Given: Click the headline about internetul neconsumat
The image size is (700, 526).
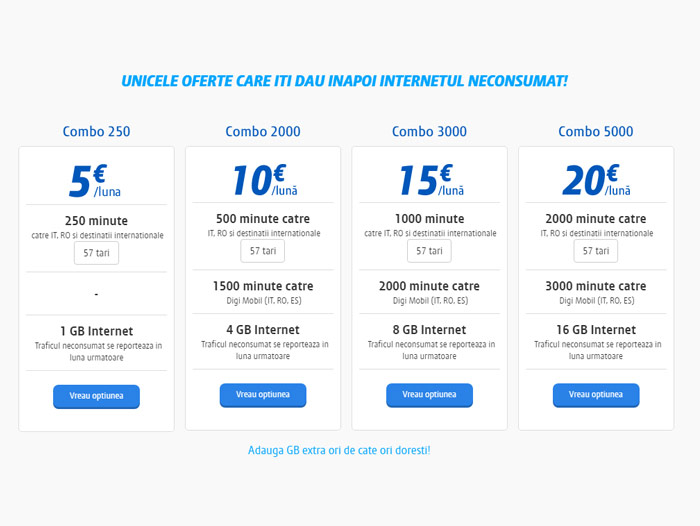Looking at the screenshot, I should (x=345, y=81).
